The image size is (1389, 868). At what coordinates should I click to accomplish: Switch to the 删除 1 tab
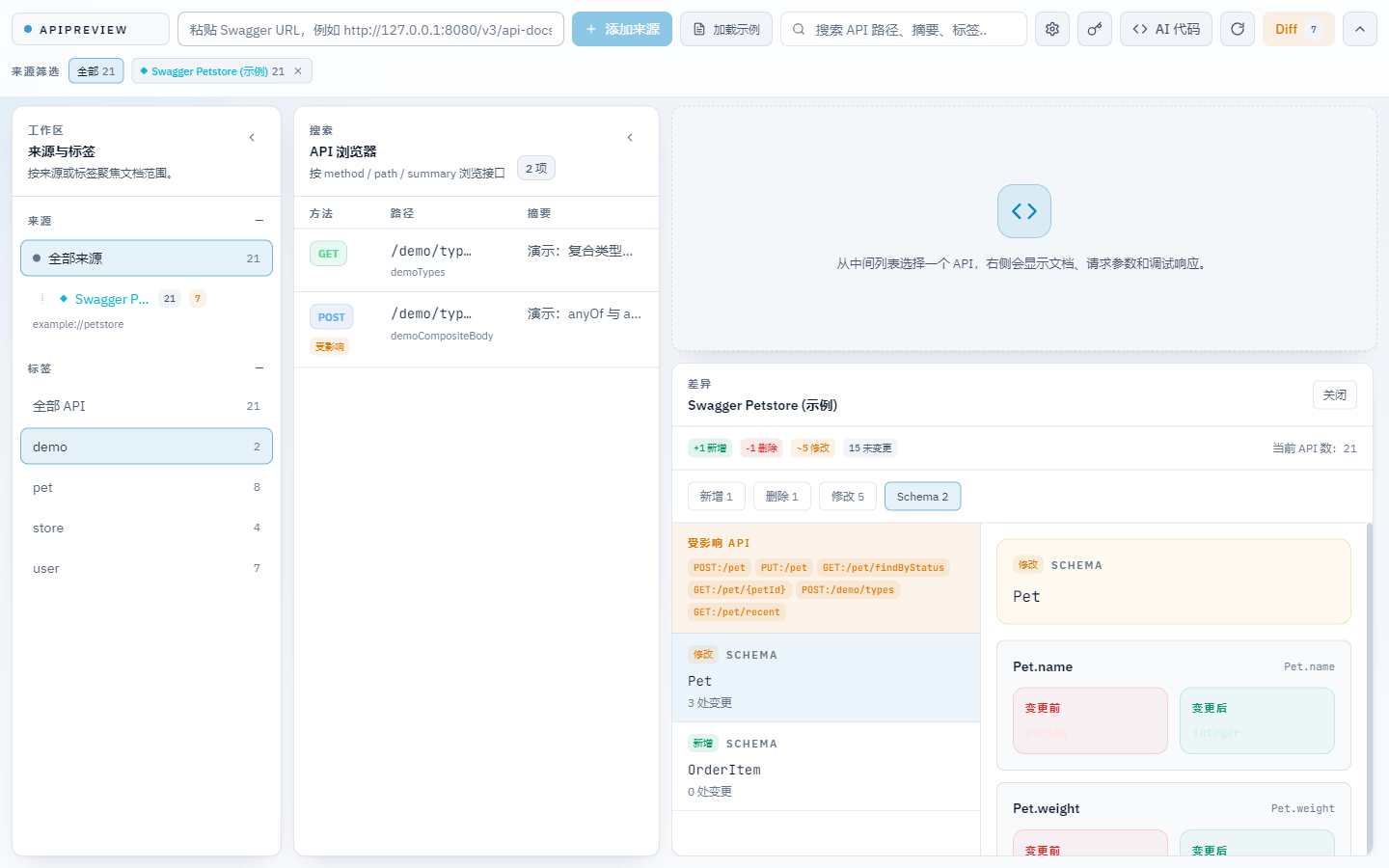click(782, 497)
